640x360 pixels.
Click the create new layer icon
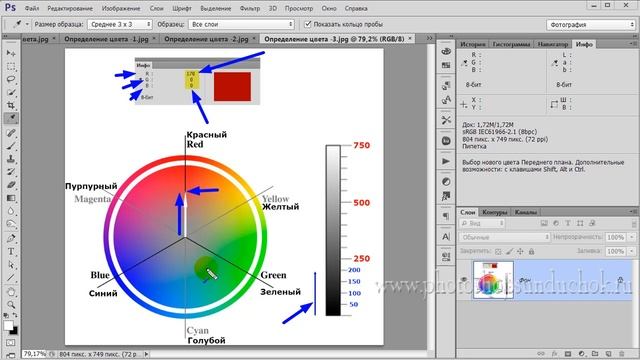click(x=608, y=354)
